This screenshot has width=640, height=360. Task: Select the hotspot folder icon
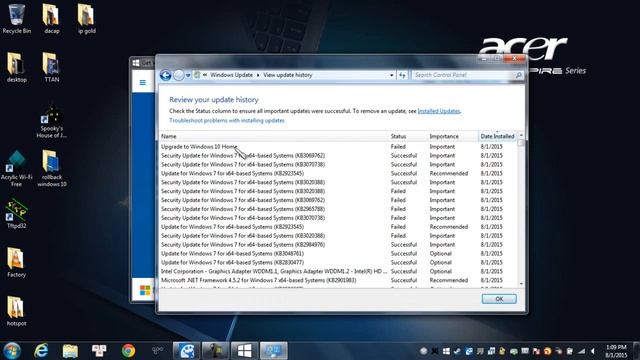pos(16,311)
